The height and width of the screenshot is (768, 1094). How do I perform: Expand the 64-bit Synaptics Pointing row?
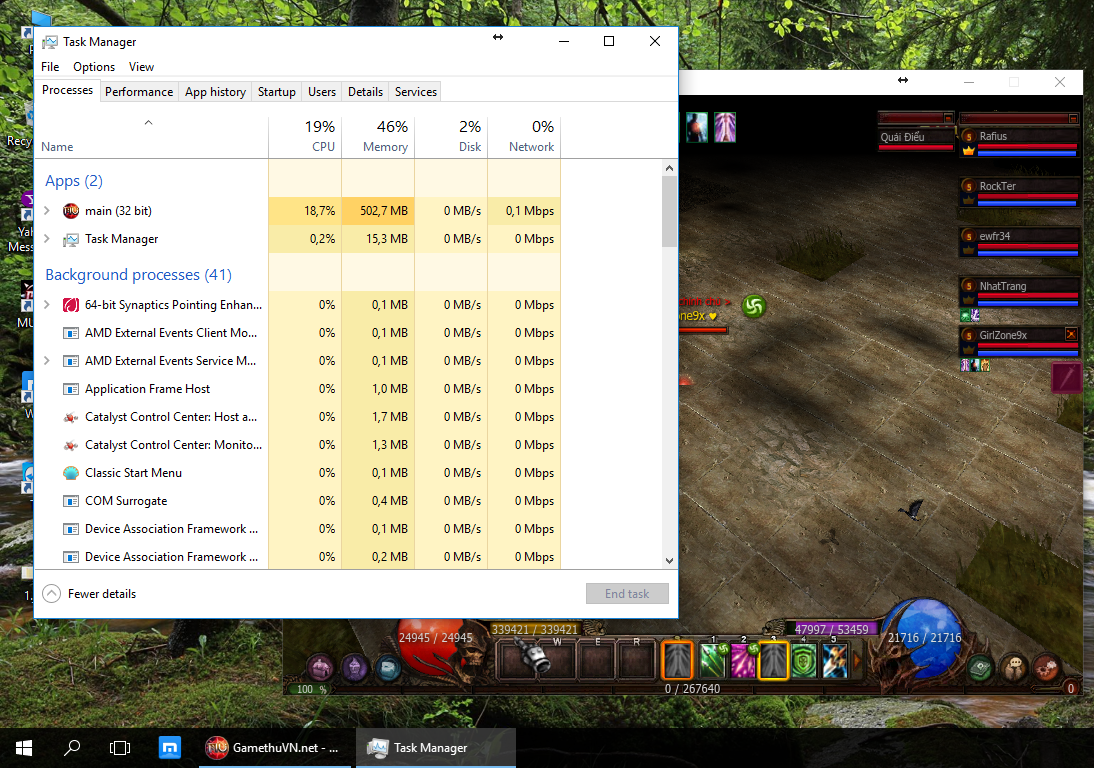click(x=47, y=305)
